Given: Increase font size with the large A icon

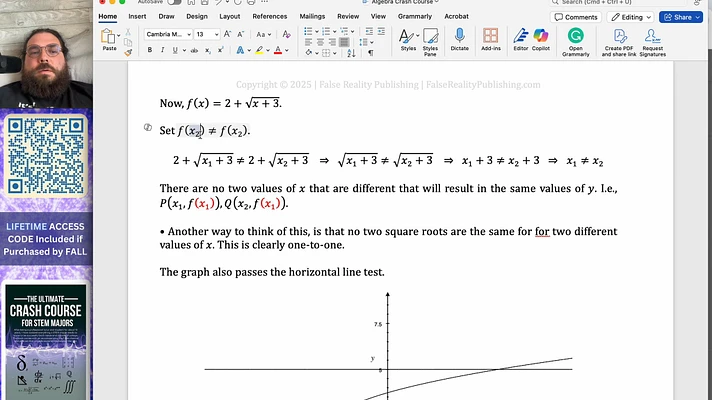Looking at the screenshot, I should (227, 34).
